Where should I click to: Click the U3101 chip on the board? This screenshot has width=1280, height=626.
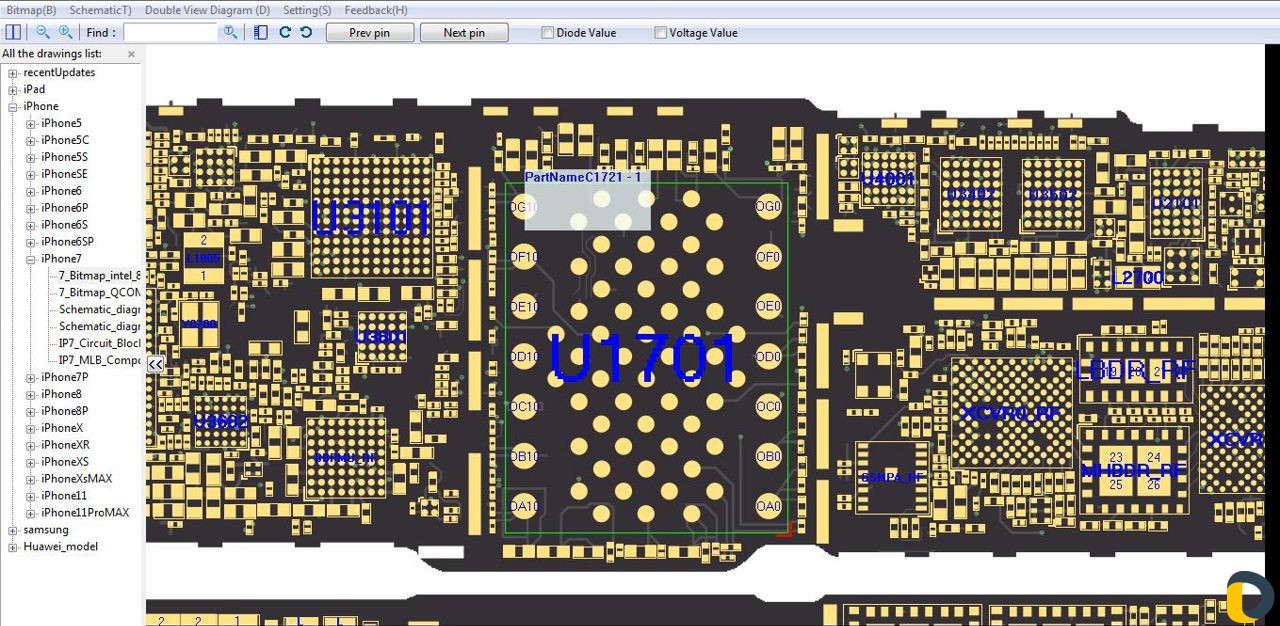click(372, 217)
